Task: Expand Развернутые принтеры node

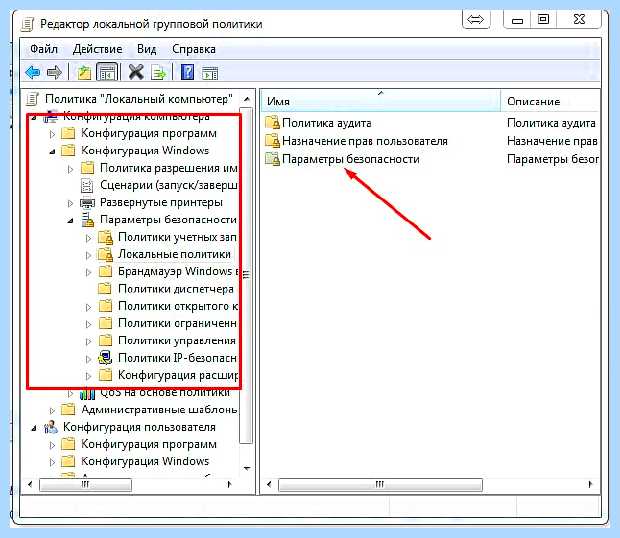Action: 70,203
